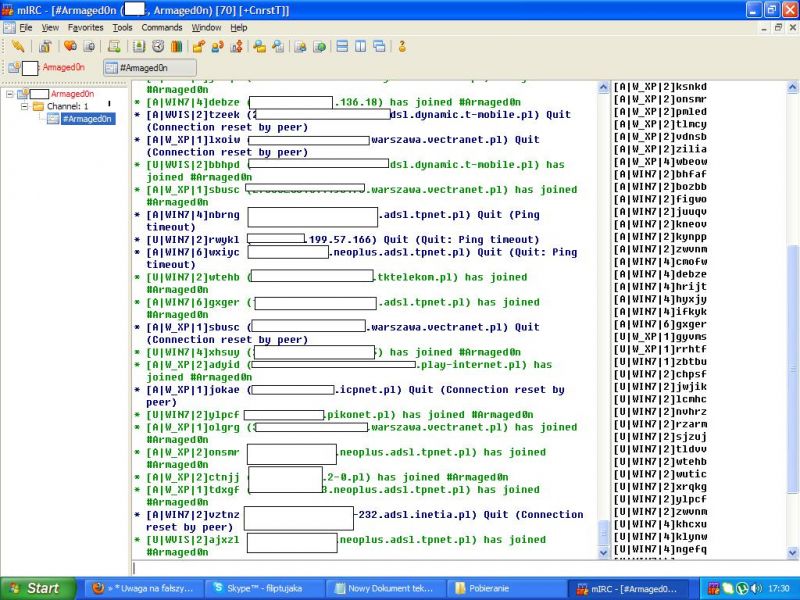The image size is (800, 600).
Task: Click the DCC Chat people toolbar icon
Action: [218, 47]
